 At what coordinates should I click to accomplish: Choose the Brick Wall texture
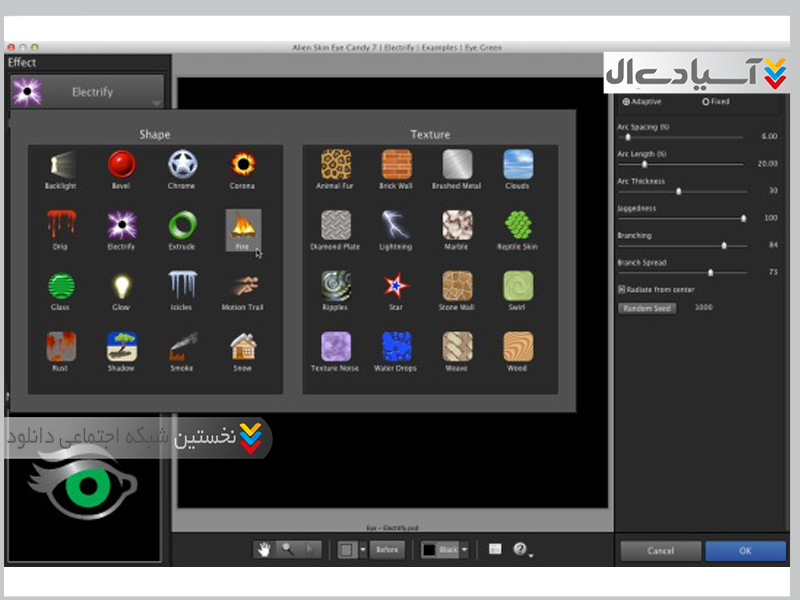396,164
